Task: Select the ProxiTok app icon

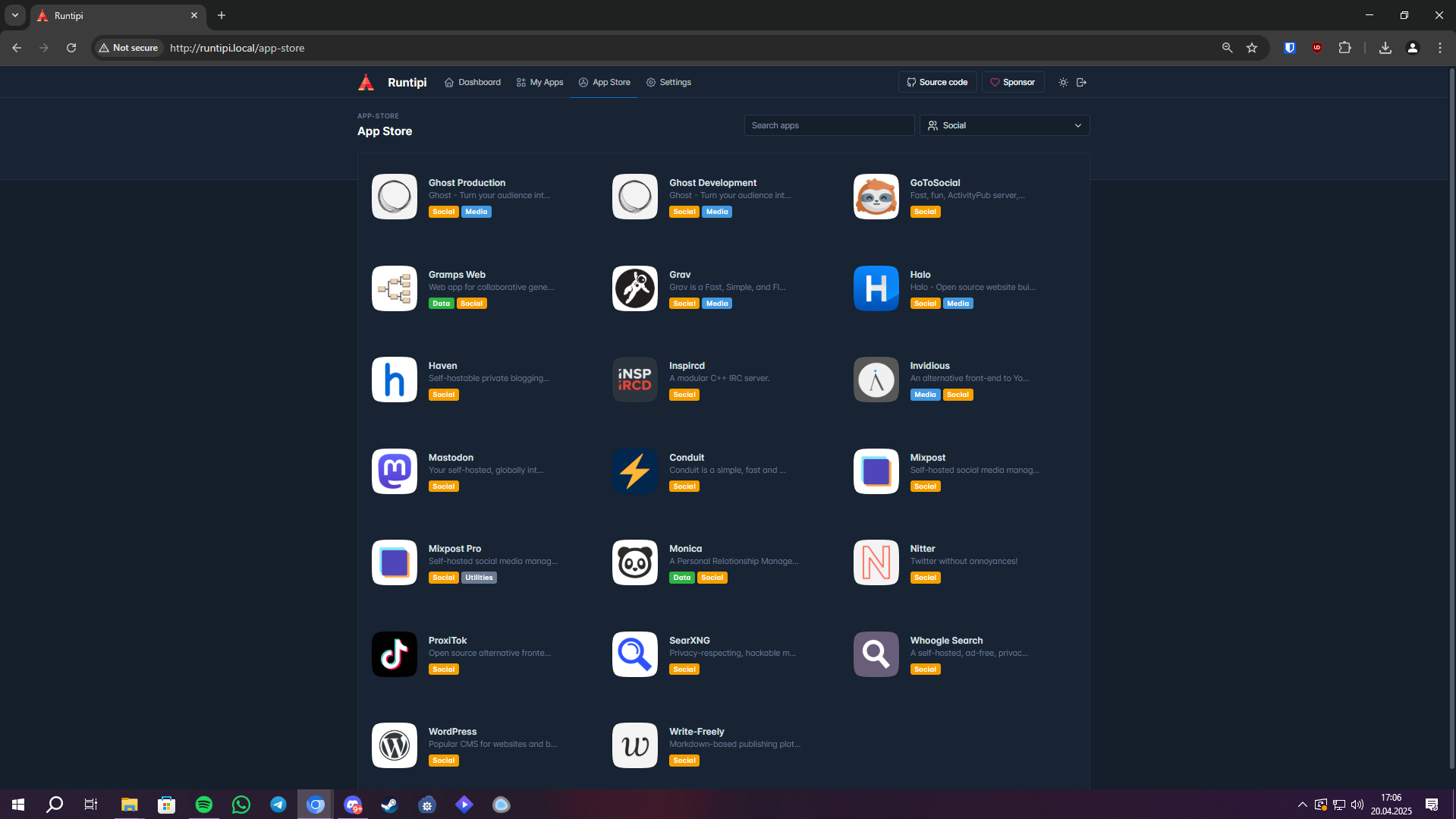Action: tap(394, 654)
